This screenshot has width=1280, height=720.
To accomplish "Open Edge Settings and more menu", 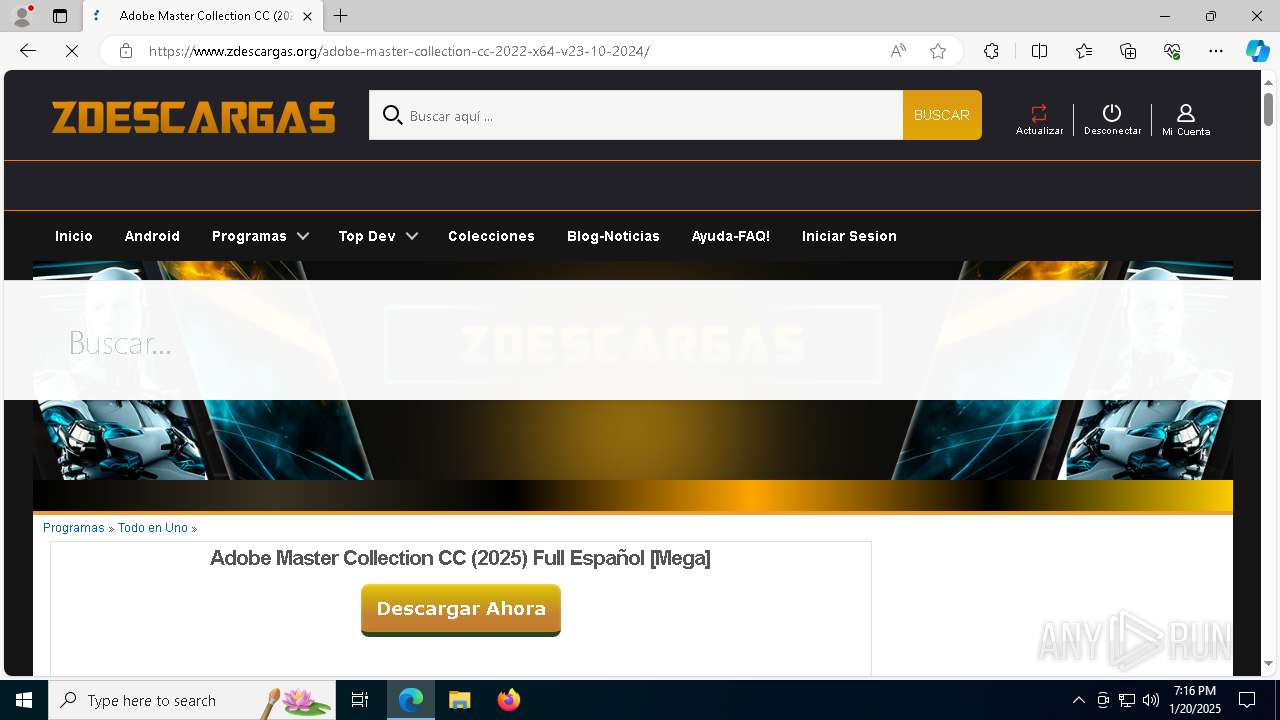I will (1216, 51).
